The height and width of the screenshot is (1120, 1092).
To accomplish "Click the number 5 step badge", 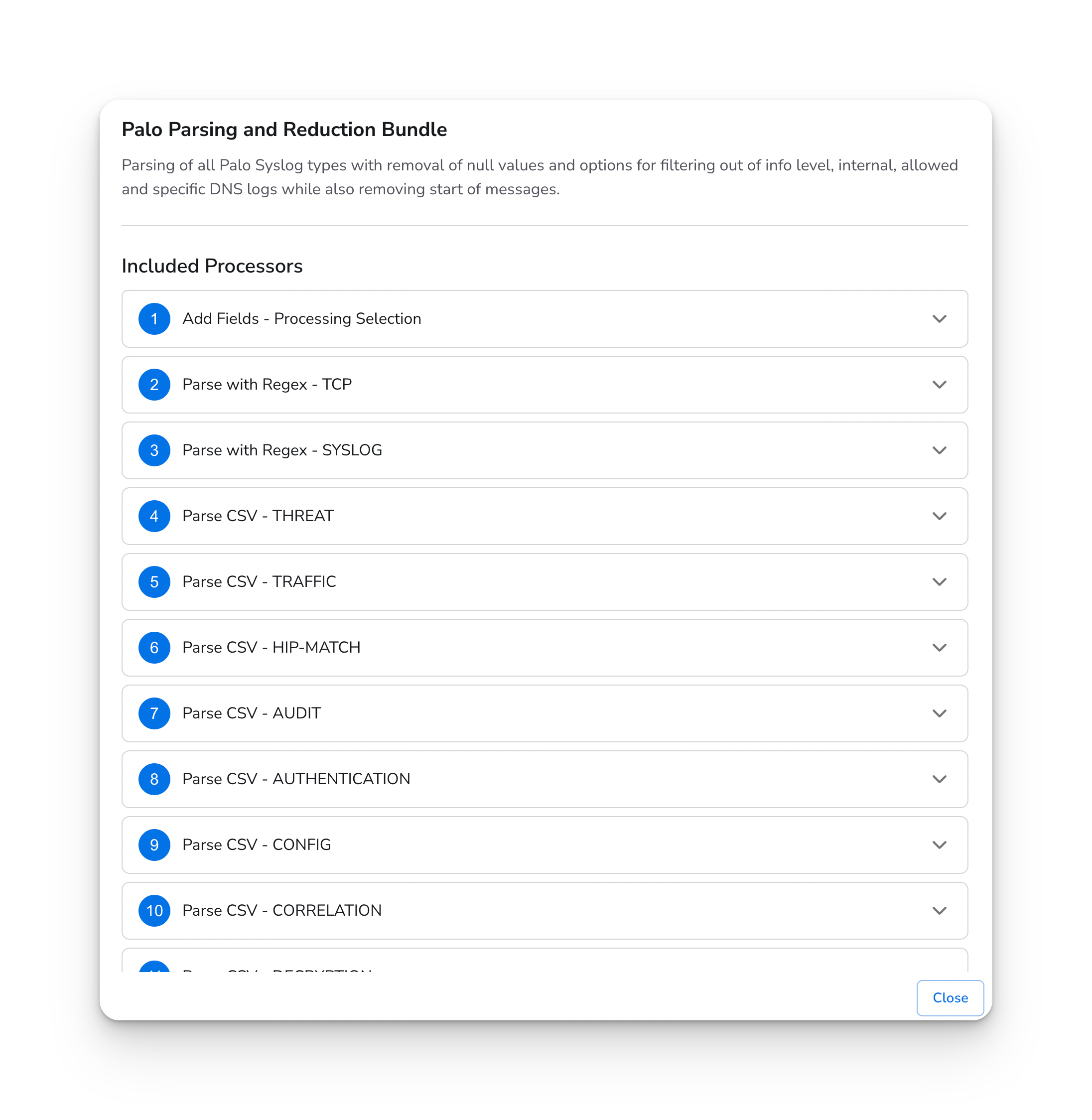I will 154,582.
